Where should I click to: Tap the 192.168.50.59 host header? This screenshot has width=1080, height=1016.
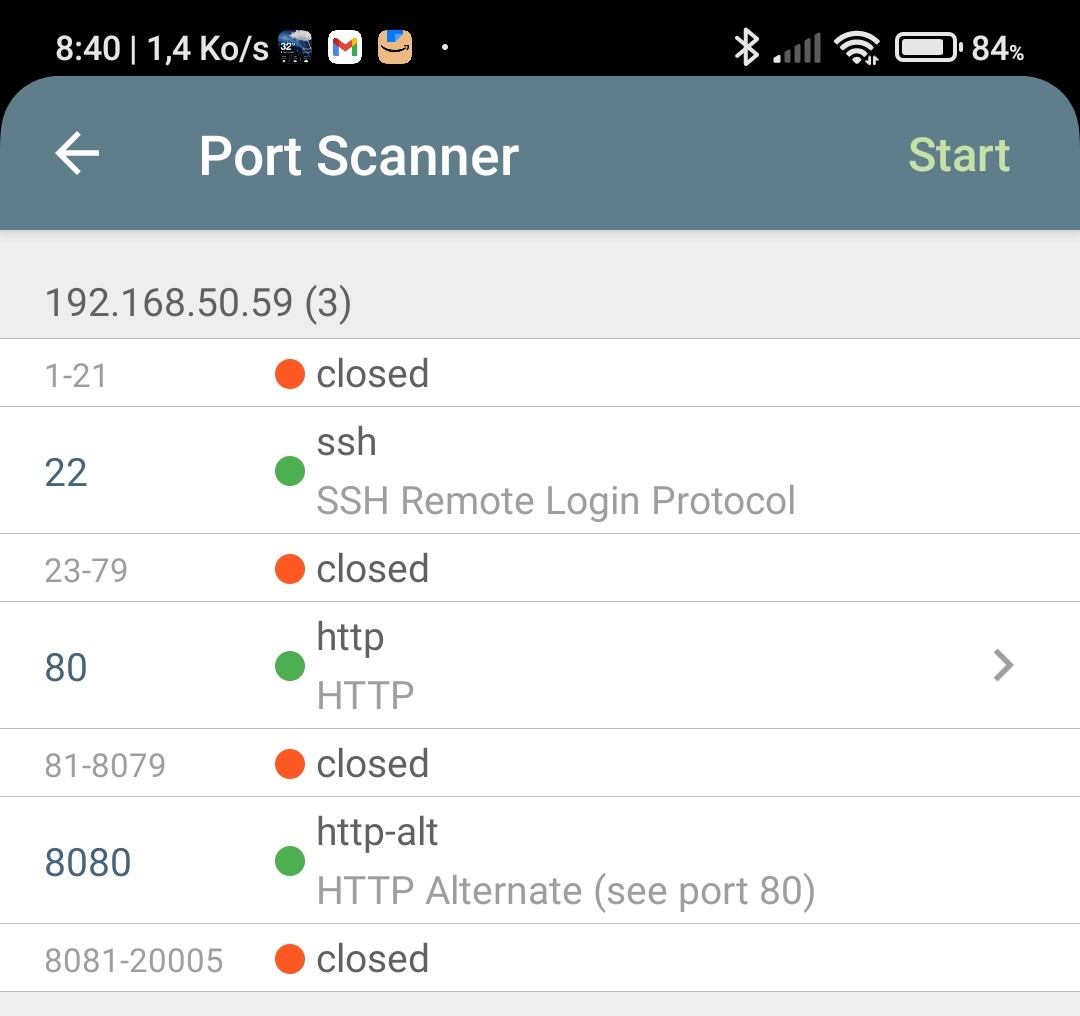tap(198, 304)
